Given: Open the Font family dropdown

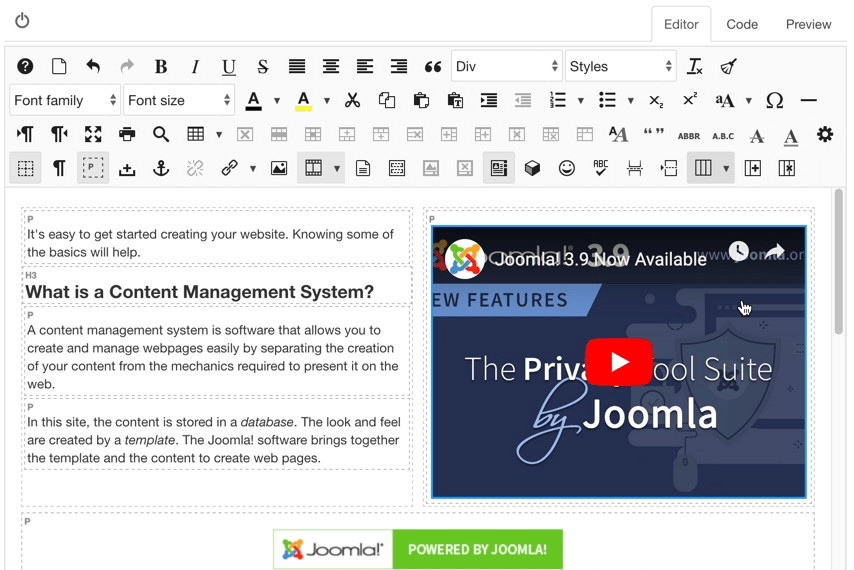Looking at the screenshot, I should click(x=65, y=100).
